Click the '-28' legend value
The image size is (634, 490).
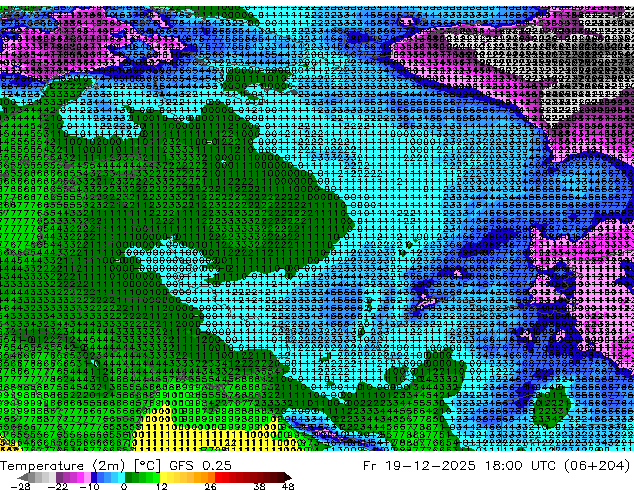click(20, 486)
